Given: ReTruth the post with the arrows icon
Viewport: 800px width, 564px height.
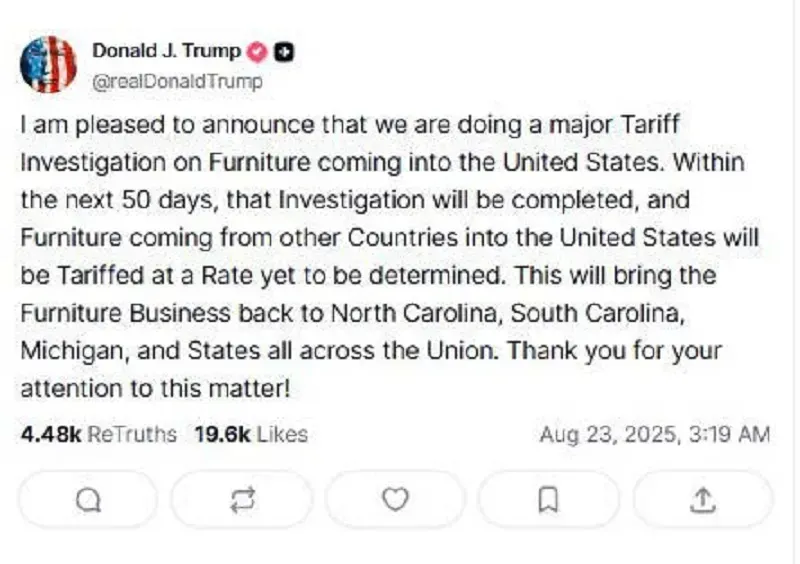Looking at the screenshot, I should tap(242, 500).
